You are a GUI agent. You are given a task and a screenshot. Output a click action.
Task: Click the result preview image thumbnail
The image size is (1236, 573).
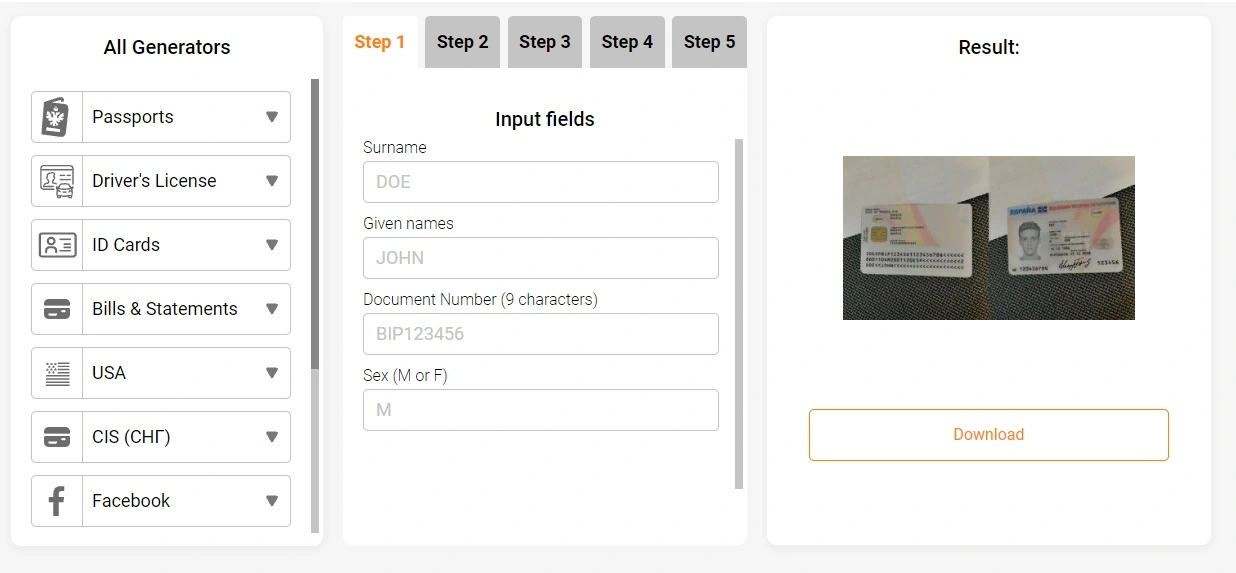click(x=988, y=238)
